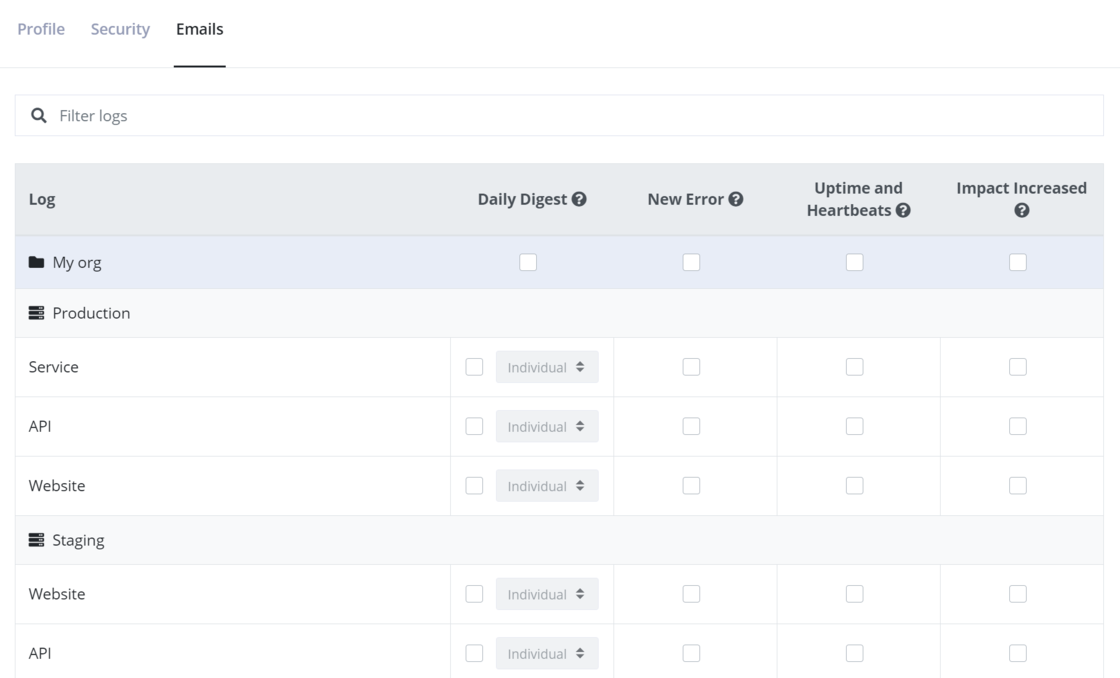The image size is (1120, 678).
Task: Open Individual dropdown for Production Service
Action: coord(547,367)
